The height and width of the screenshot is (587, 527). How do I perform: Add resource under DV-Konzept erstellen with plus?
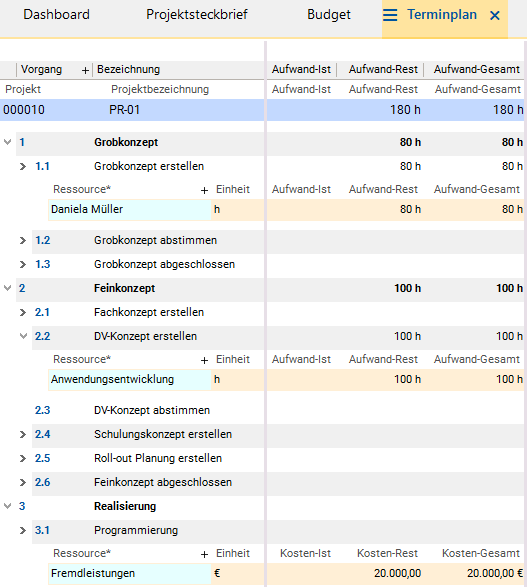point(204,360)
